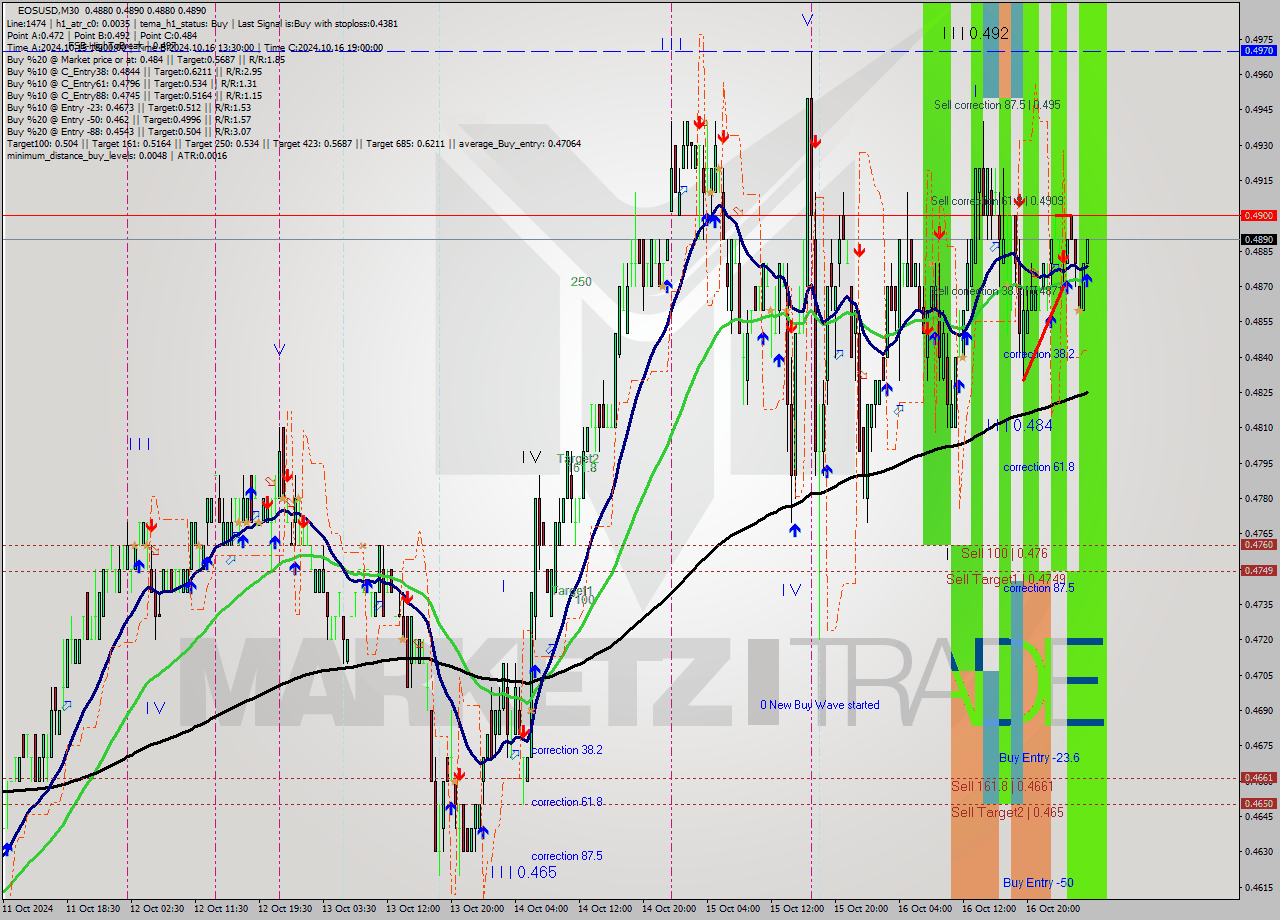Click the 'Sell Target1 | 0.4749' label
This screenshot has width=1280, height=920.
click(1006, 579)
